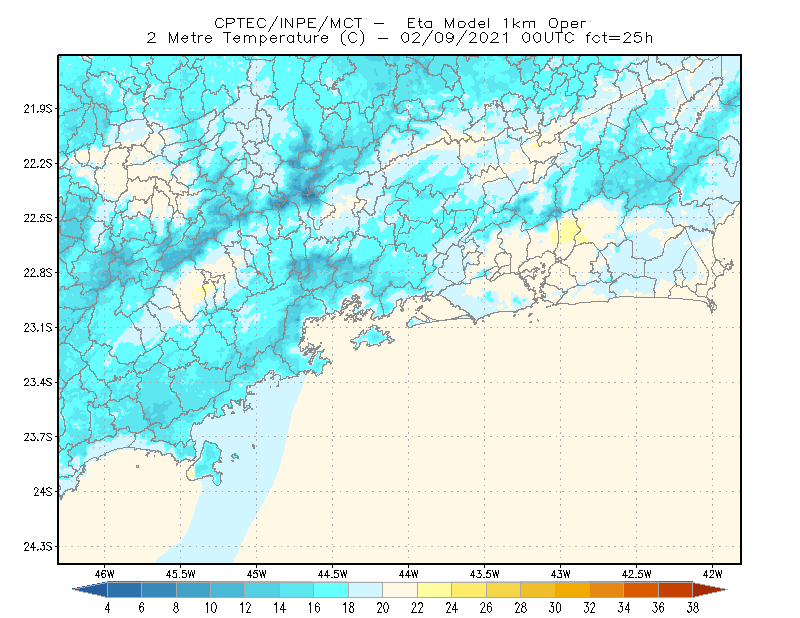Click the '46W' longitude label
800x618 pixels.
pos(105,574)
